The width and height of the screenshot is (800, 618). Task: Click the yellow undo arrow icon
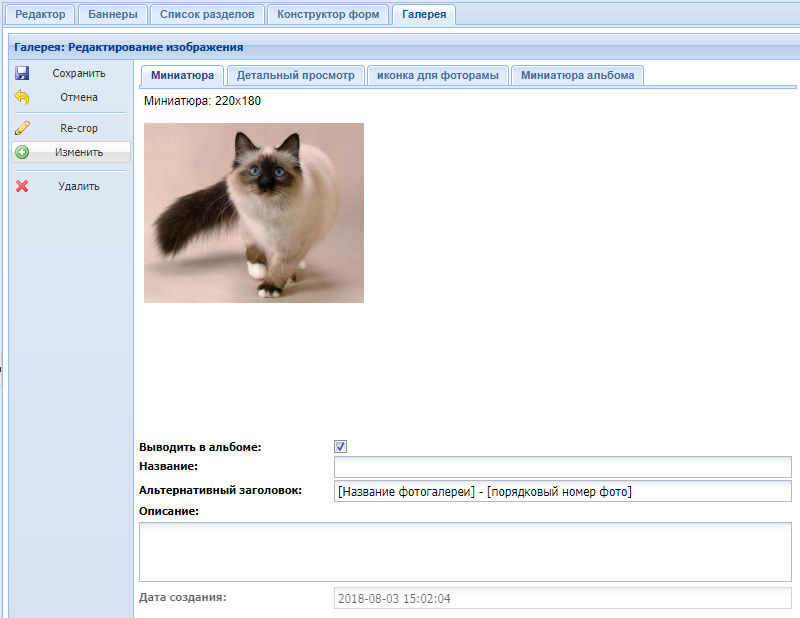pyautogui.click(x=22, y=97)
